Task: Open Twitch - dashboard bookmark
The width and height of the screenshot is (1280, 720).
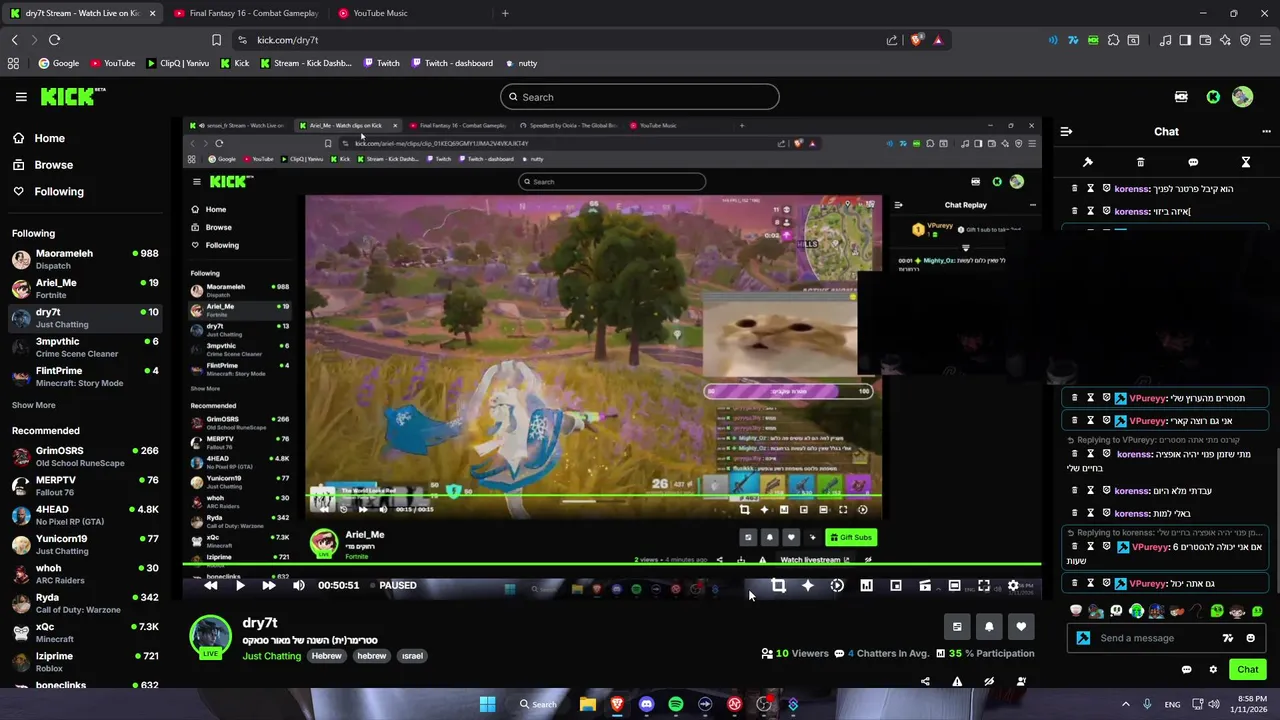Action: pyautogui.click(x=451, y=63)
